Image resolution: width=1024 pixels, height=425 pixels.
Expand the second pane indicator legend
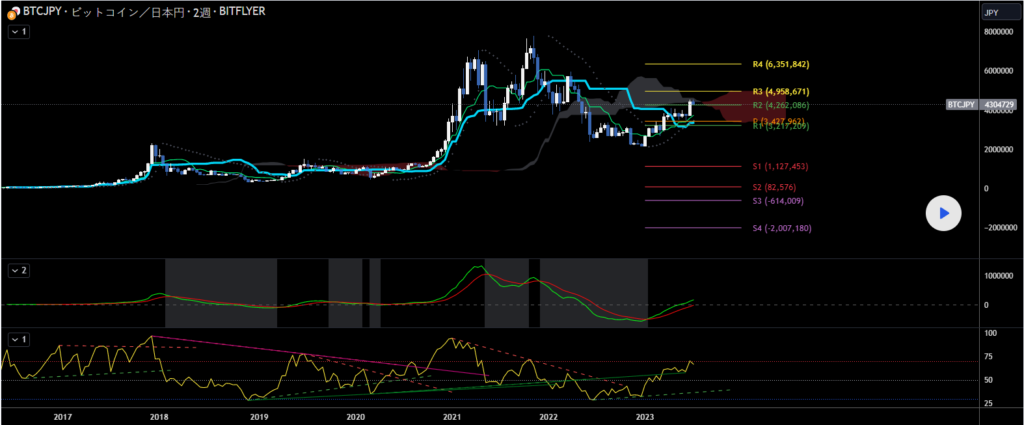20,270
